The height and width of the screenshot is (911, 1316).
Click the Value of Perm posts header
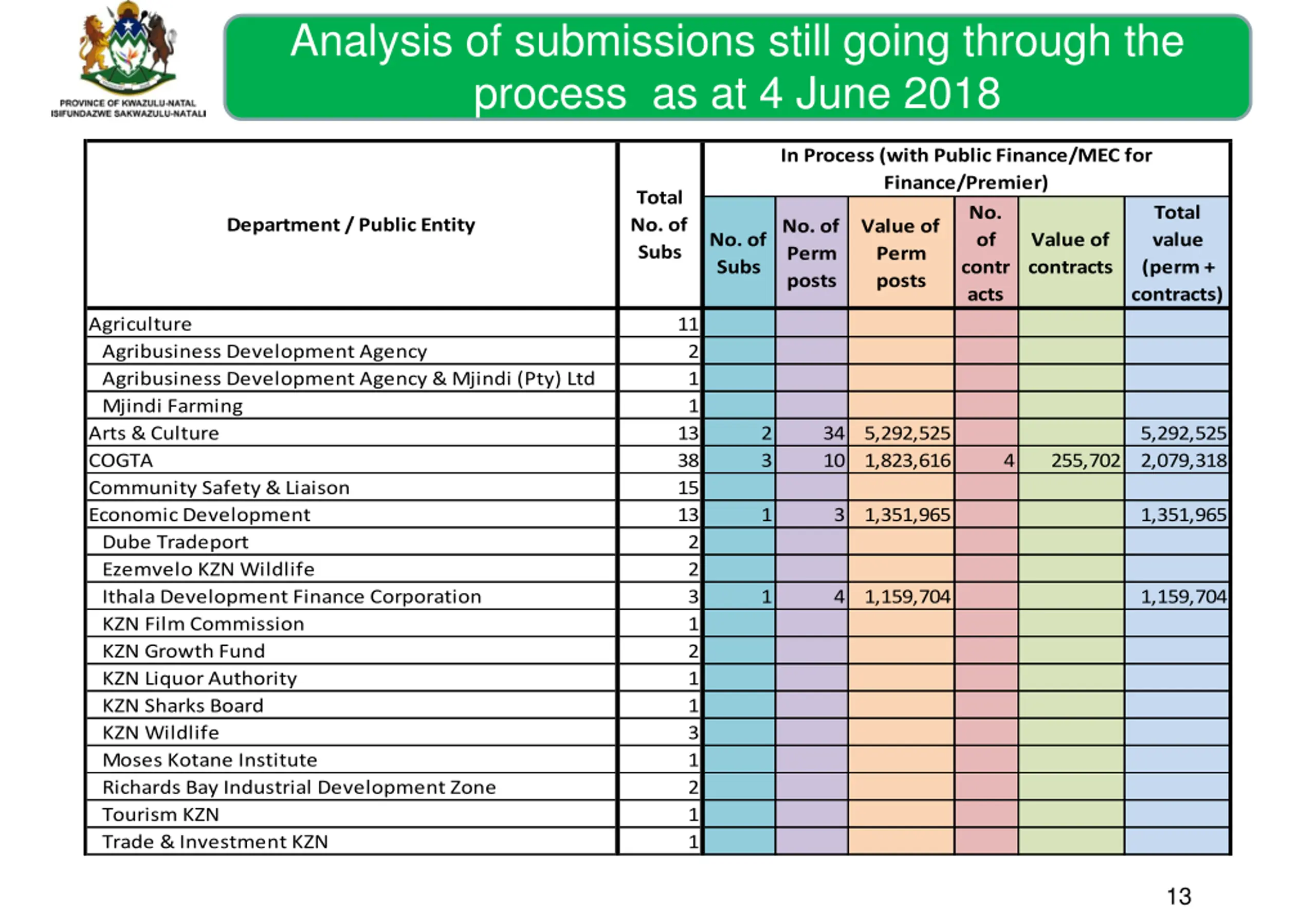click(x=901, y=252)
